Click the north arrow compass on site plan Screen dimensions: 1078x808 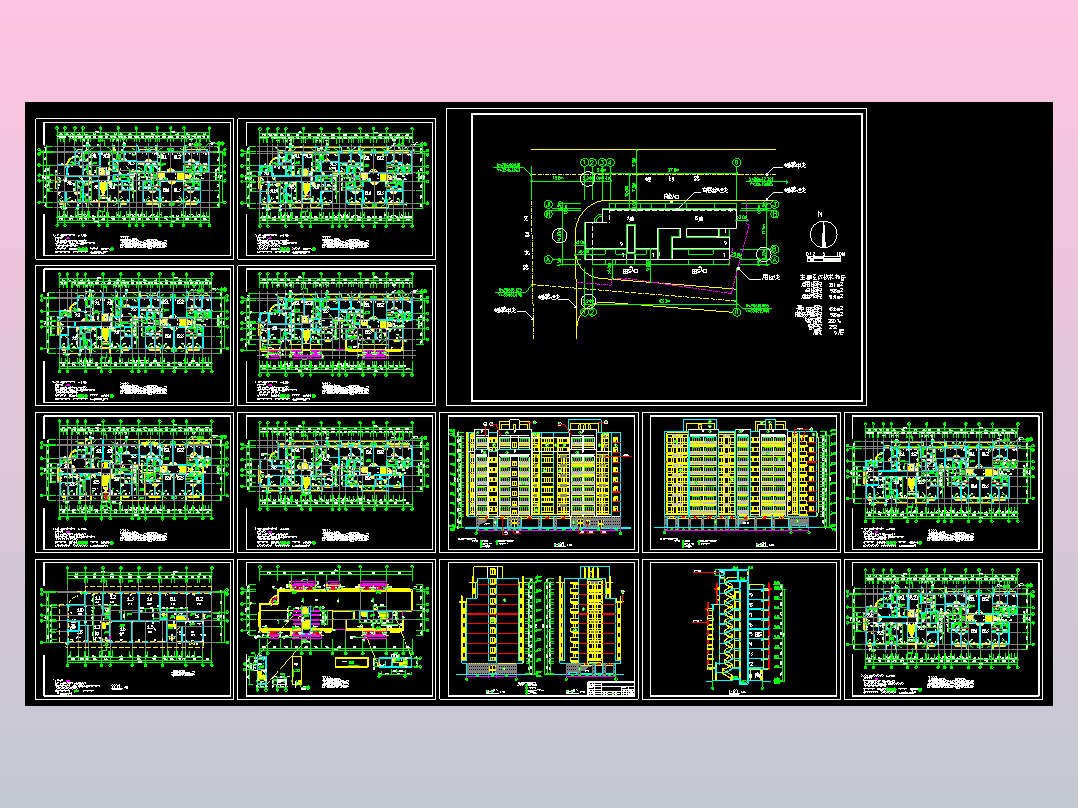(x=822, y=233)
